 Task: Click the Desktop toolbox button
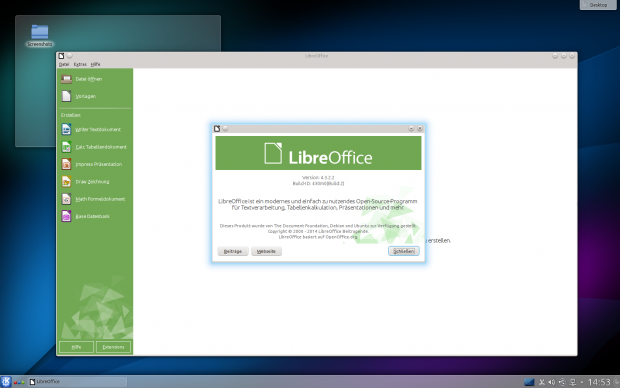point(598,5)
